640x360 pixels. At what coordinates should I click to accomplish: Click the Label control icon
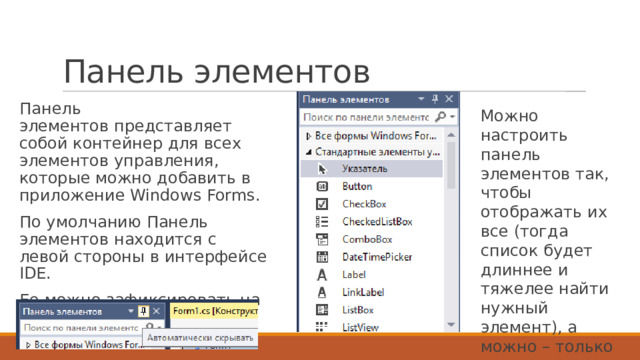322,275
